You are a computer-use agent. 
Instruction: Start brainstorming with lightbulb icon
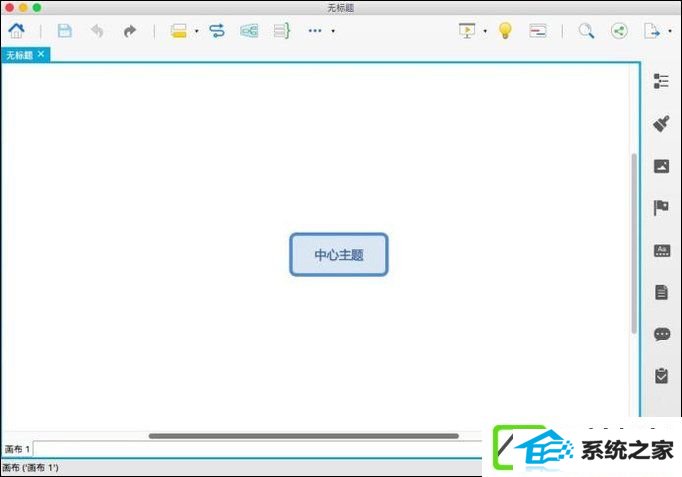tap(505, 31)
